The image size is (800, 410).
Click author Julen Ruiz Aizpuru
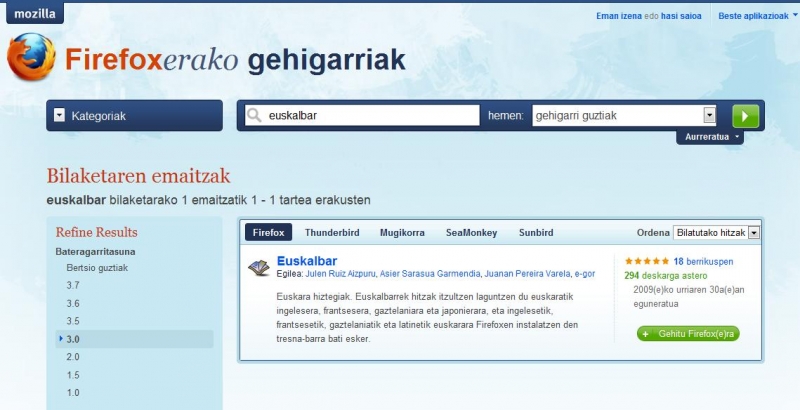[340, 274]
